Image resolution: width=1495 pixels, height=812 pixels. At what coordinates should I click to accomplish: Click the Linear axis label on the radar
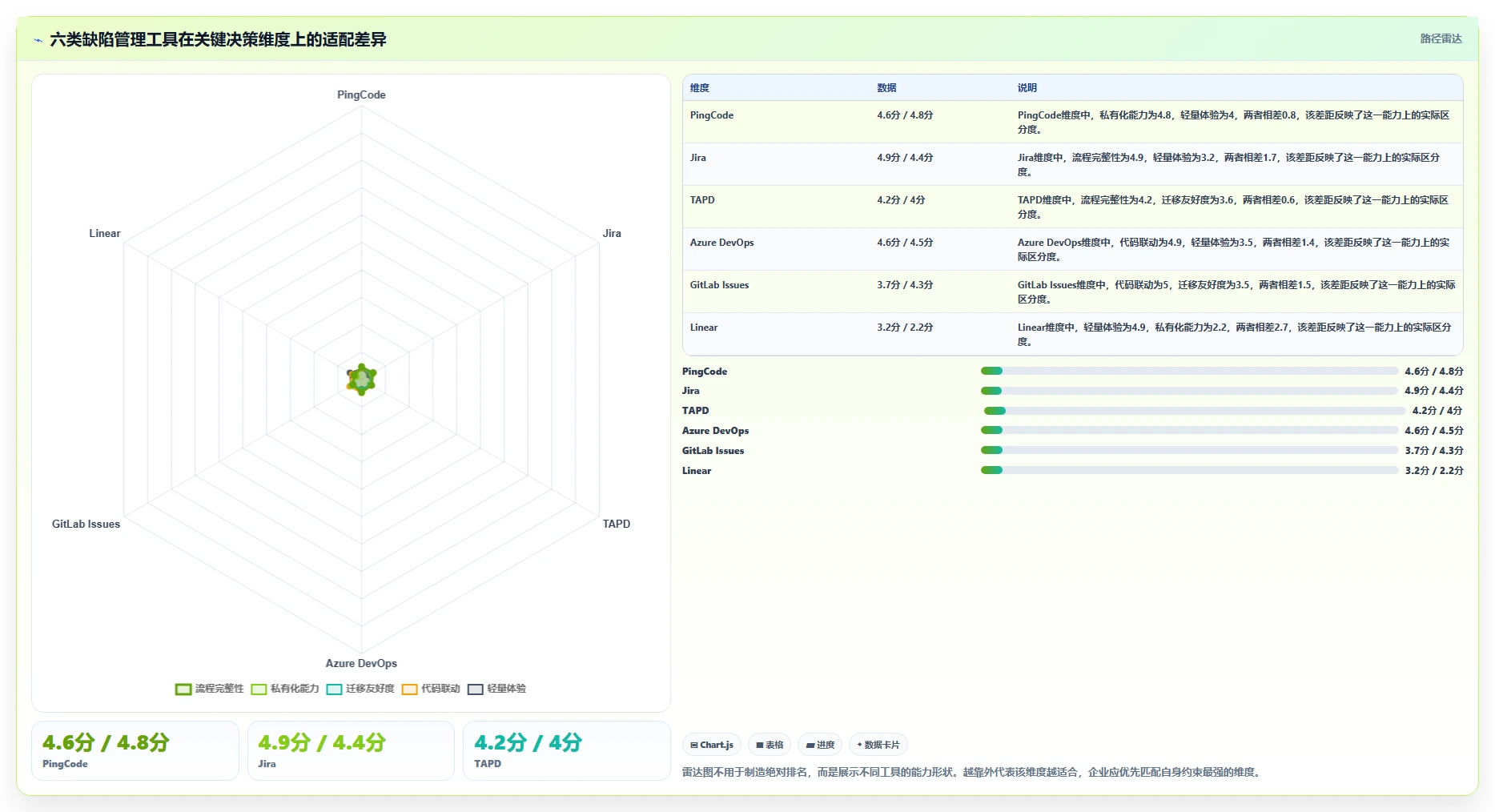tap(105, 233)
